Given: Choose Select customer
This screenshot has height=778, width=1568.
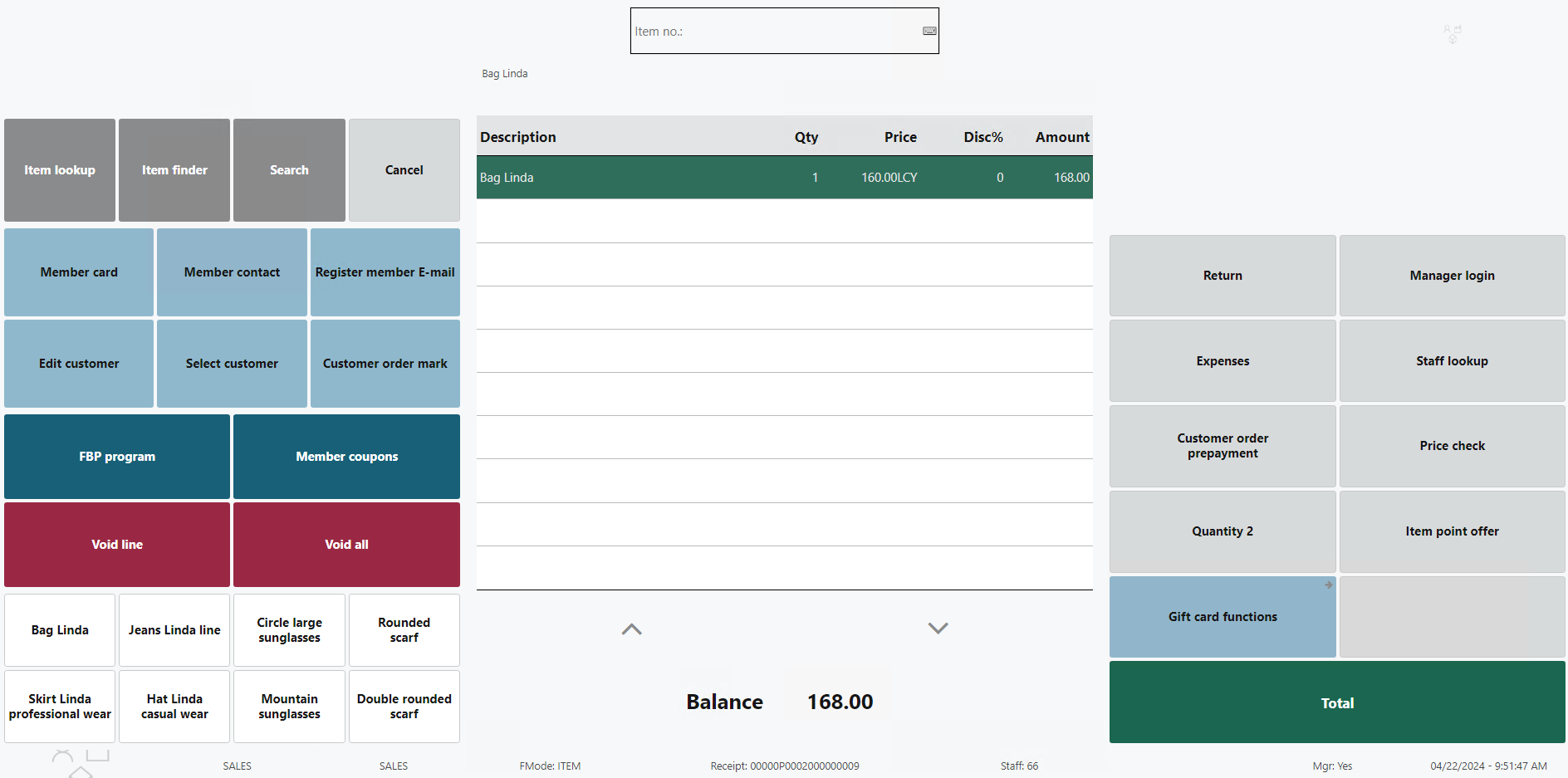Looking at the screenshot, I should pos(232,364).
